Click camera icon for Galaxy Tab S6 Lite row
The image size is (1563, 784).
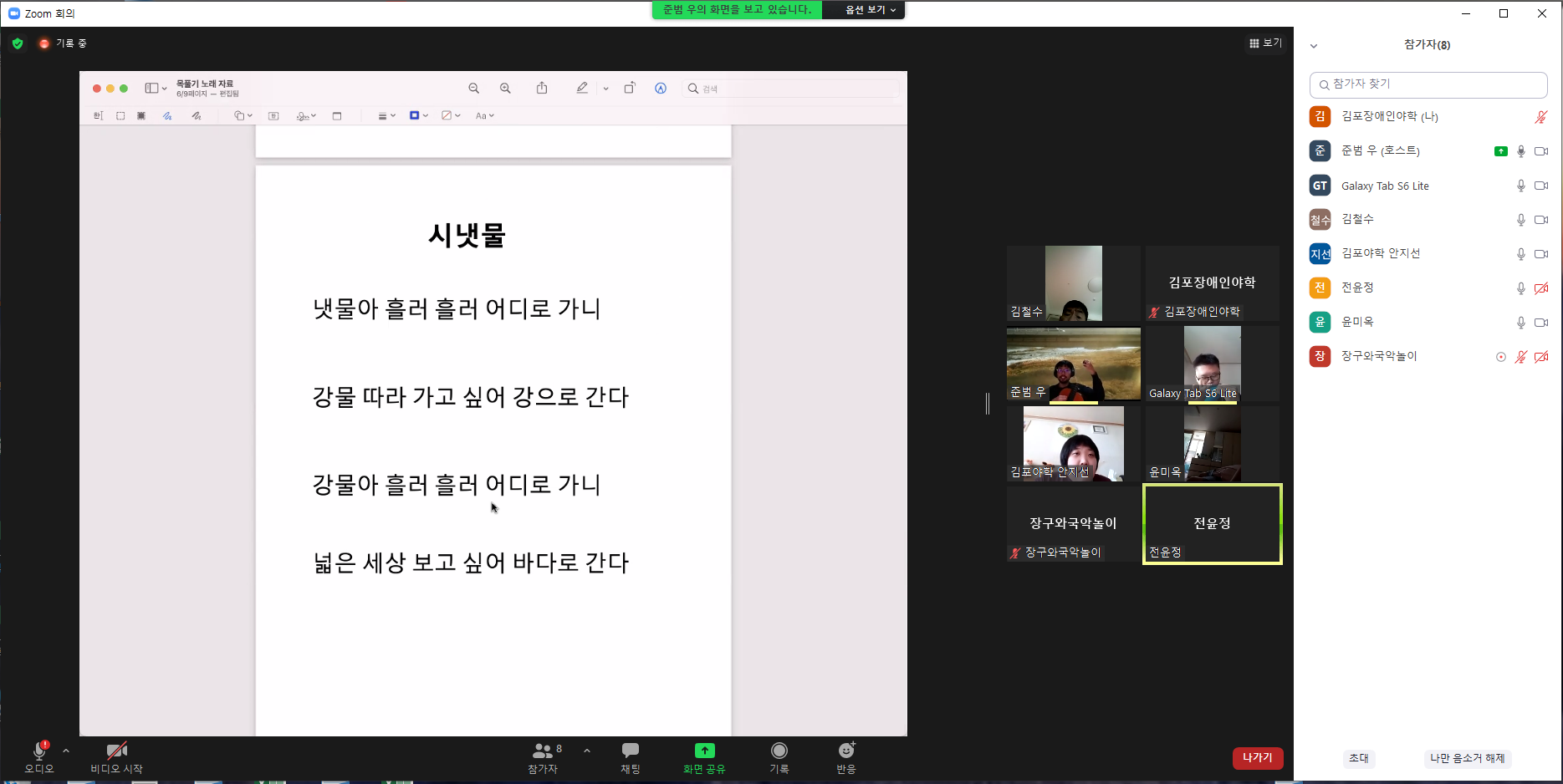point(1541,186)
